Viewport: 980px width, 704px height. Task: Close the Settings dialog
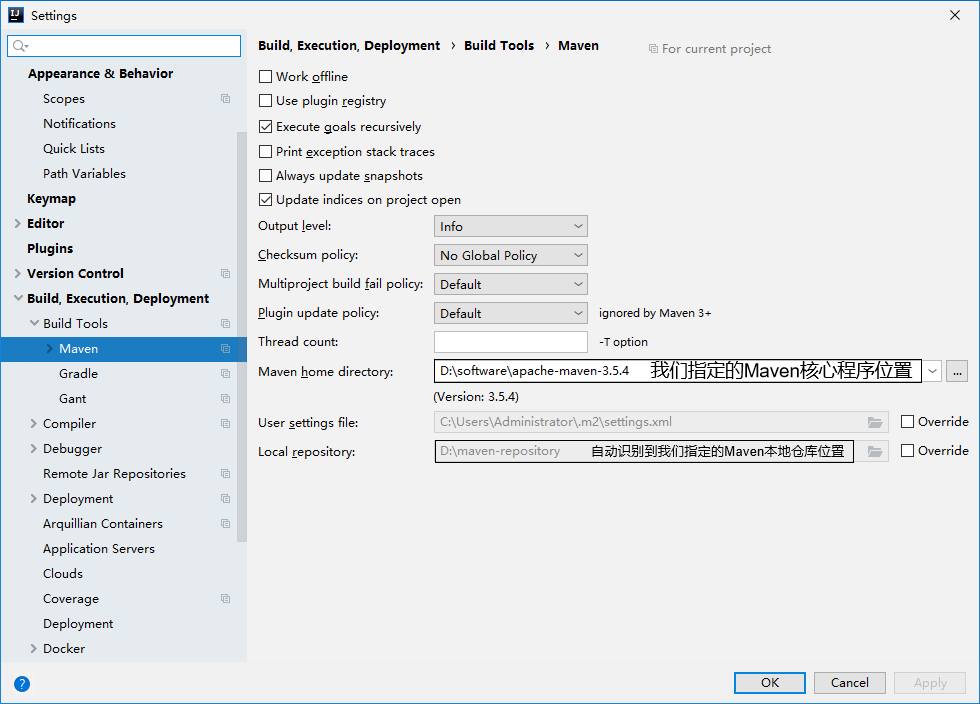(x=955, y=15)
